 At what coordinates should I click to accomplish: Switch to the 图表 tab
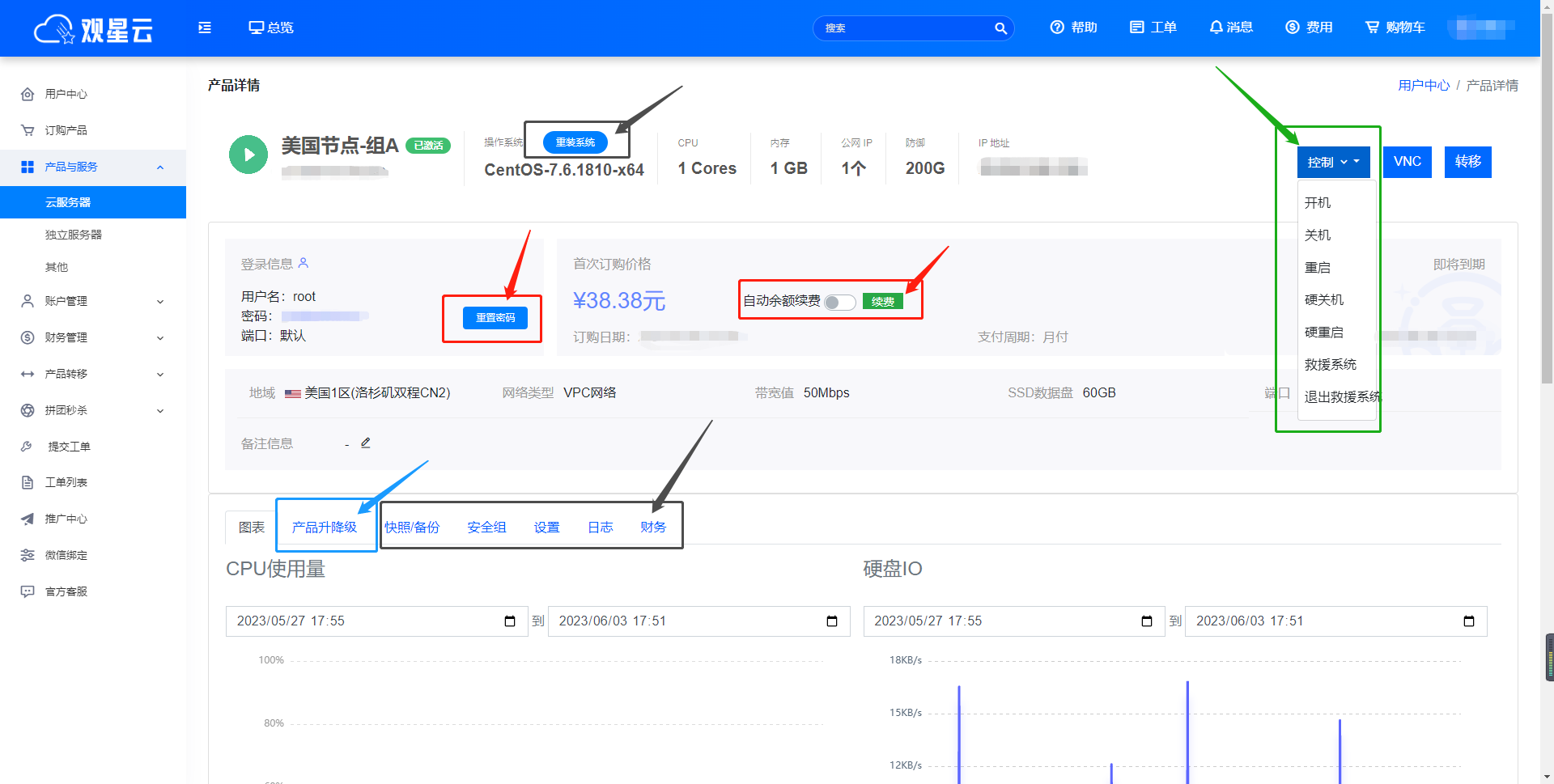click(252, 528)
